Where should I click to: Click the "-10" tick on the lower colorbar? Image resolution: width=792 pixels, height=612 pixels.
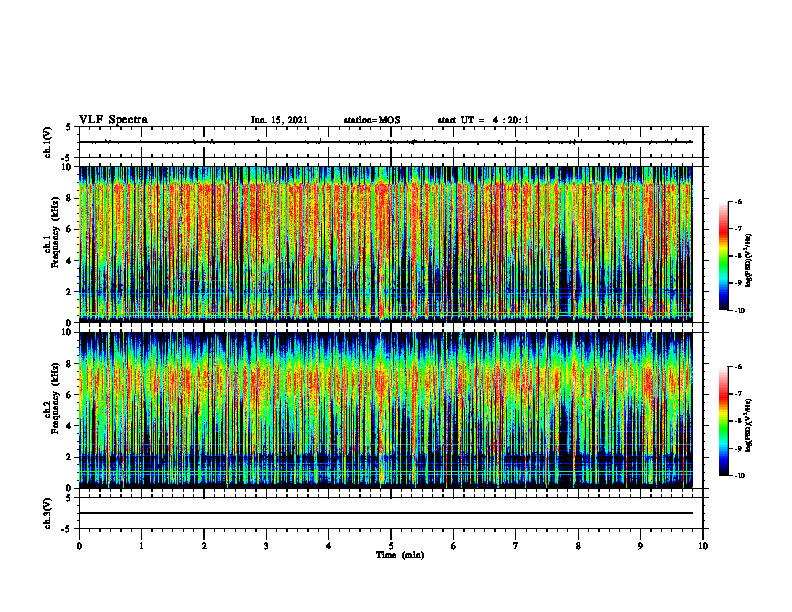pos(739,476)
